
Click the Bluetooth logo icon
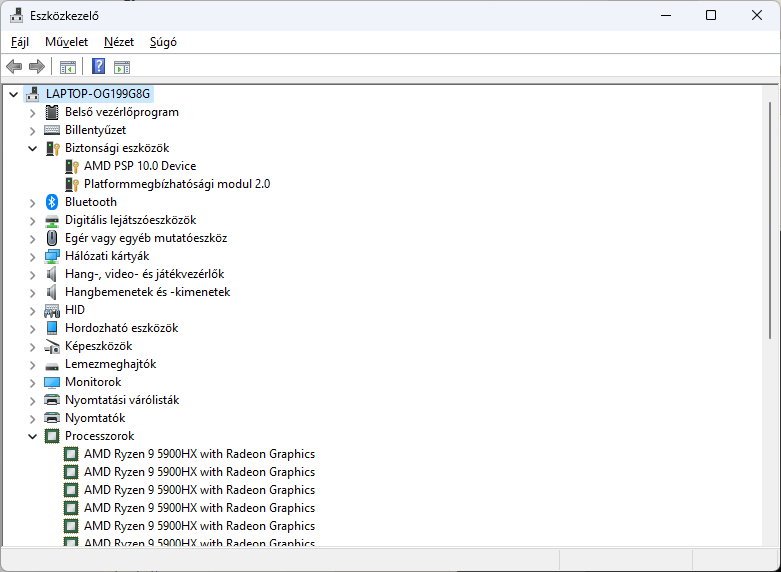click(52, 202)
